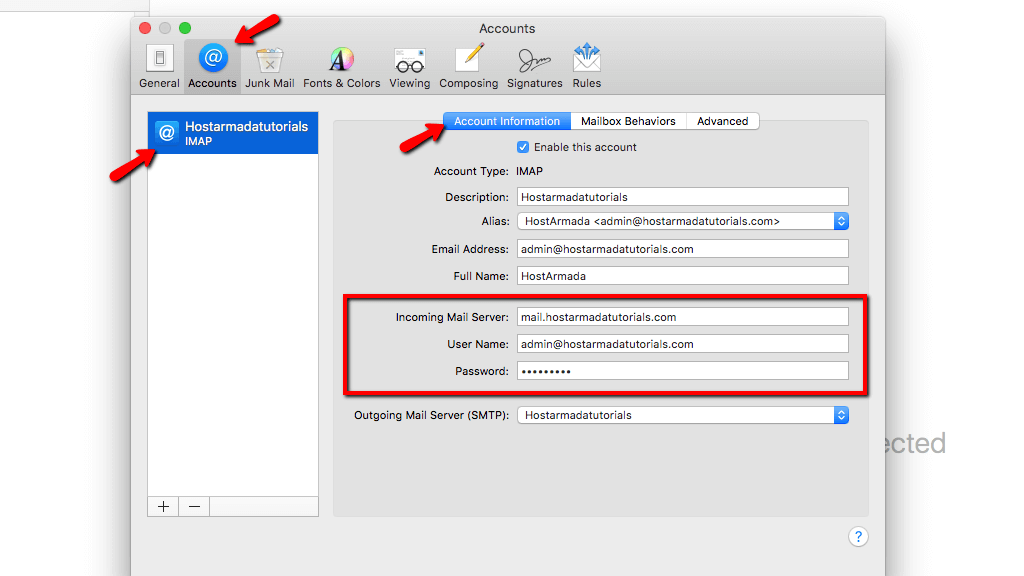Click the account type value "IMAP"
This screenshot has height=576, width=1024.
pyautogui.click(x=529, y=171)
